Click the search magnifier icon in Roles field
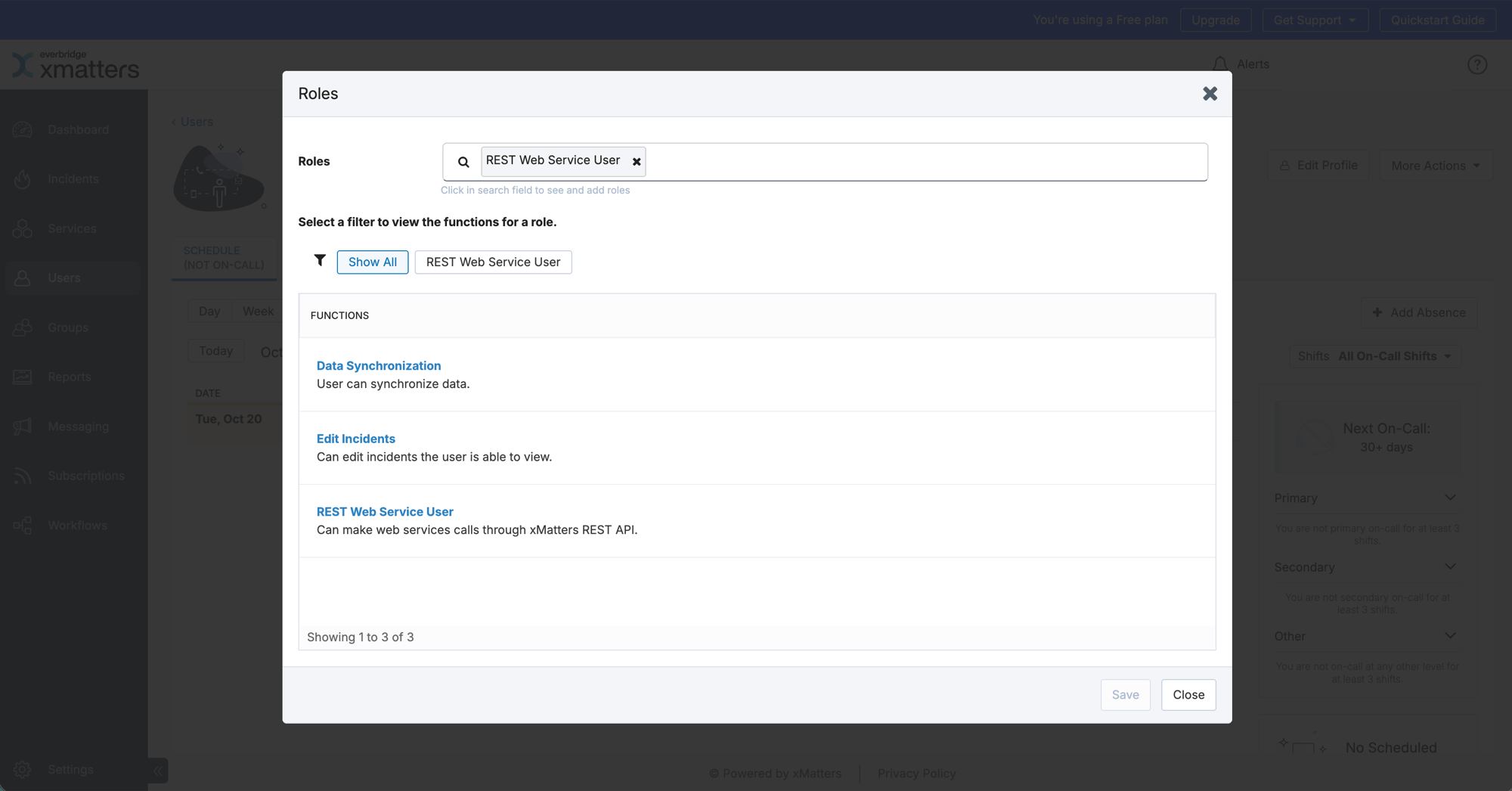 pyautogui.click(x=463, y=162)
